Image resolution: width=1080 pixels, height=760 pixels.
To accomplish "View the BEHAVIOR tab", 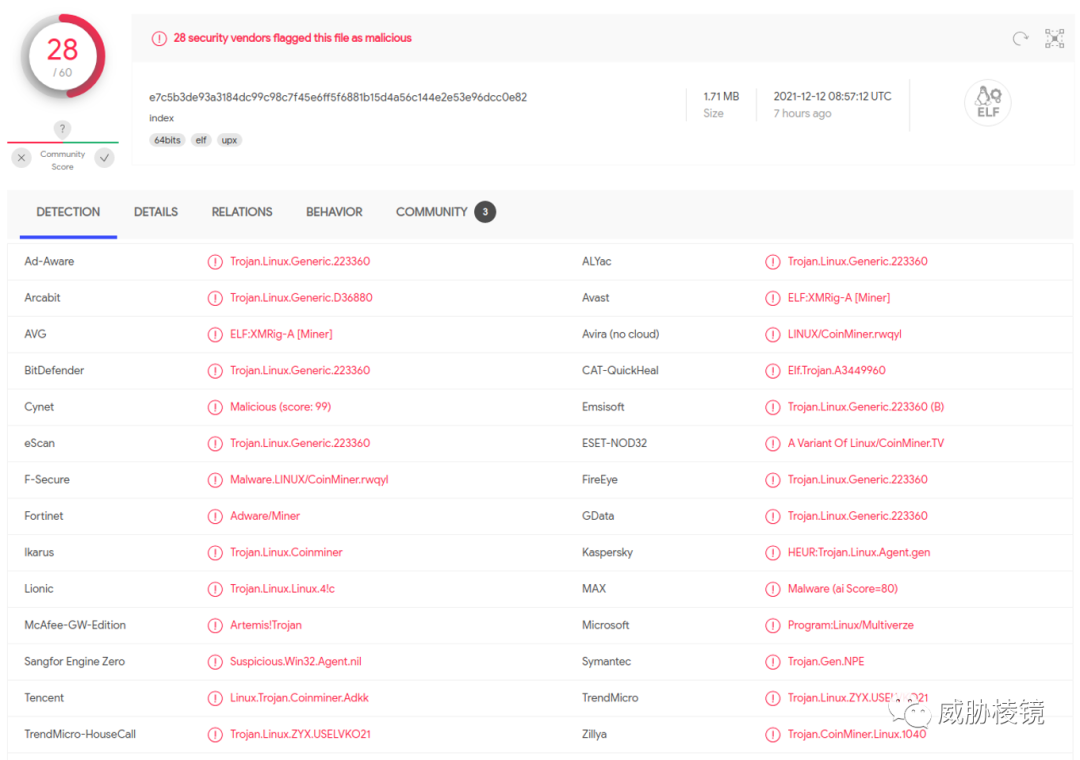I will coord(334,212).
